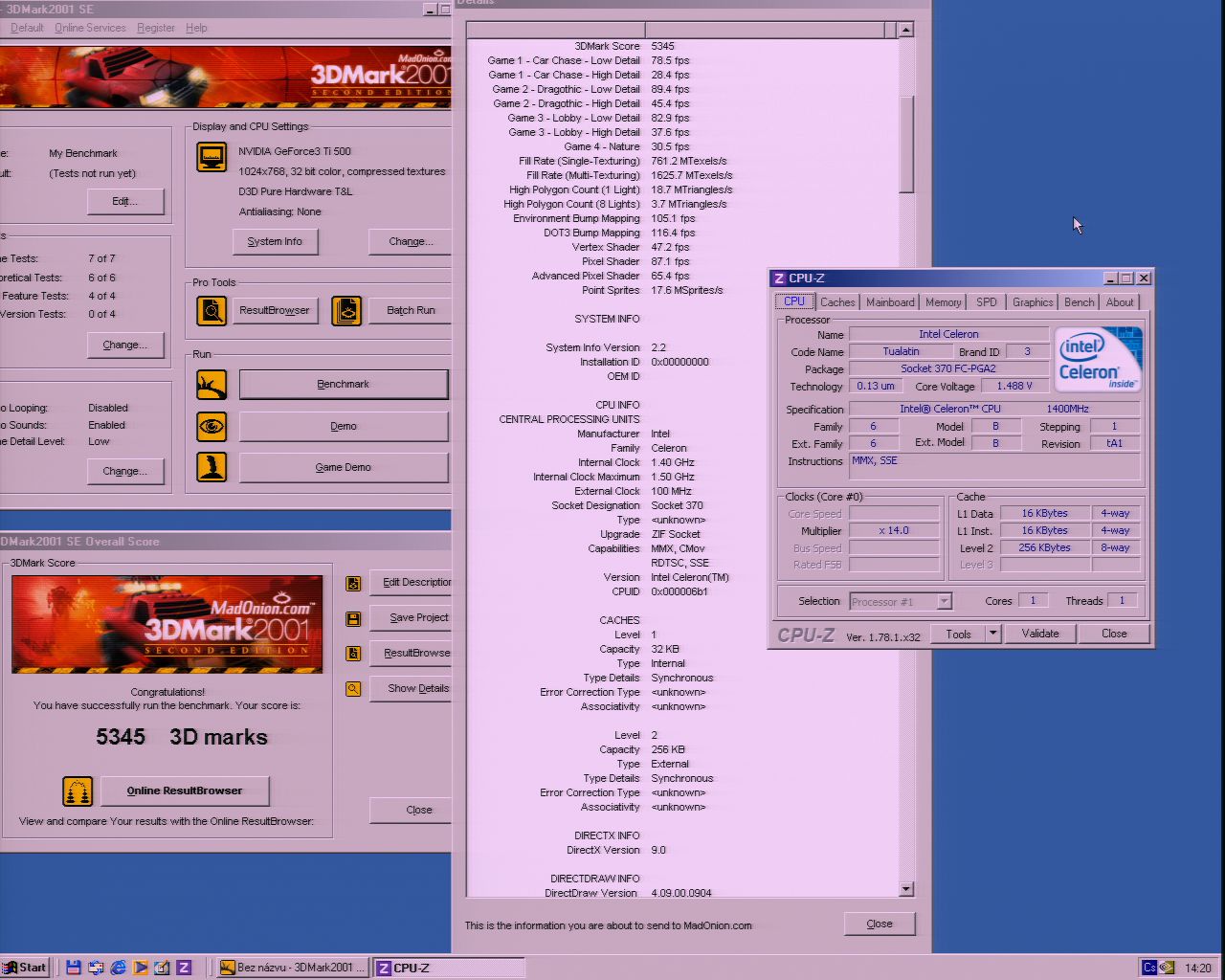This screenshot has width=1225, height=980.
Task: Click the Benchmark car icon in Run
Action: 212,385
